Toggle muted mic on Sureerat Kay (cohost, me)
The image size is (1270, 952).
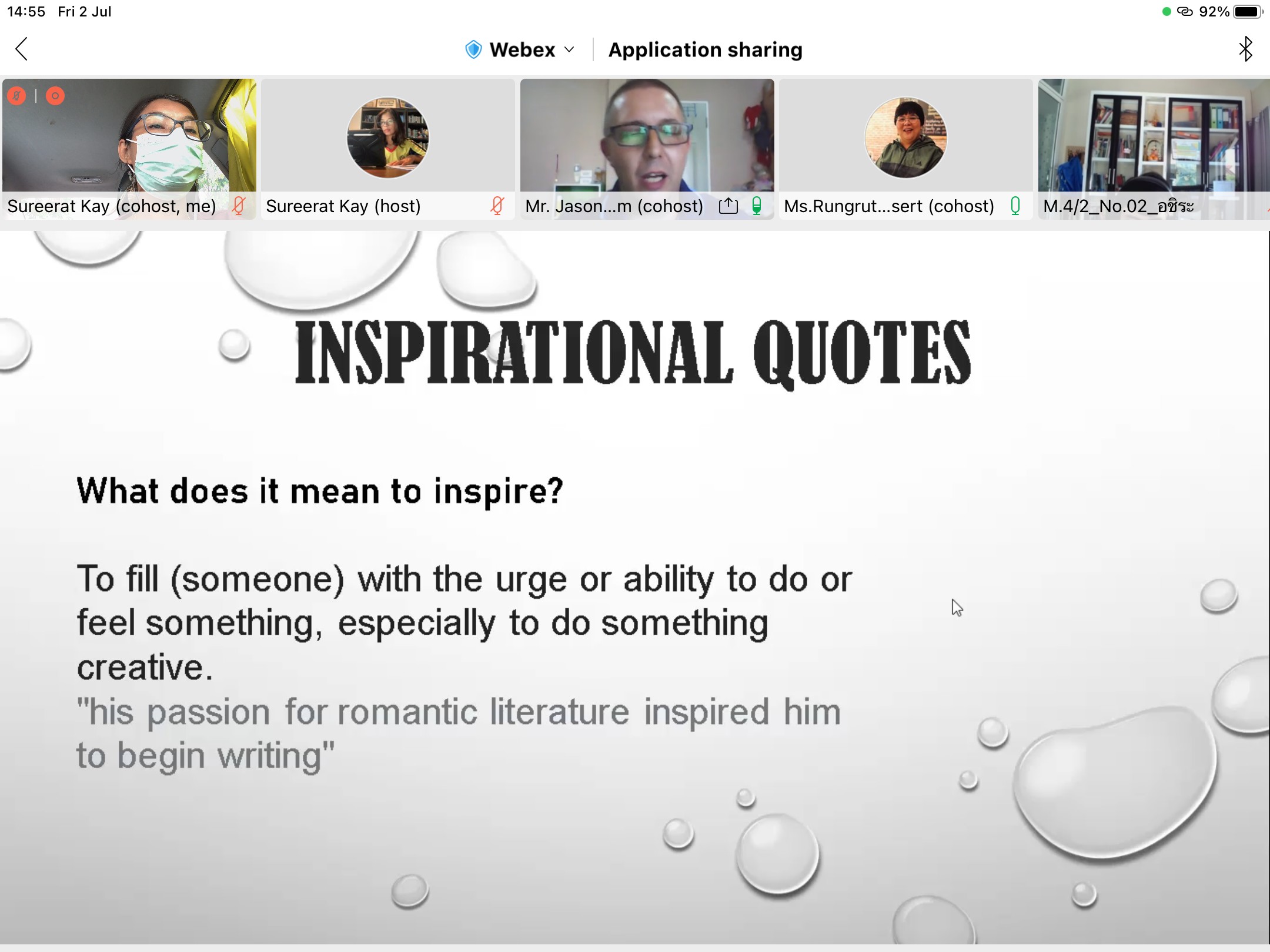[239, 206]
